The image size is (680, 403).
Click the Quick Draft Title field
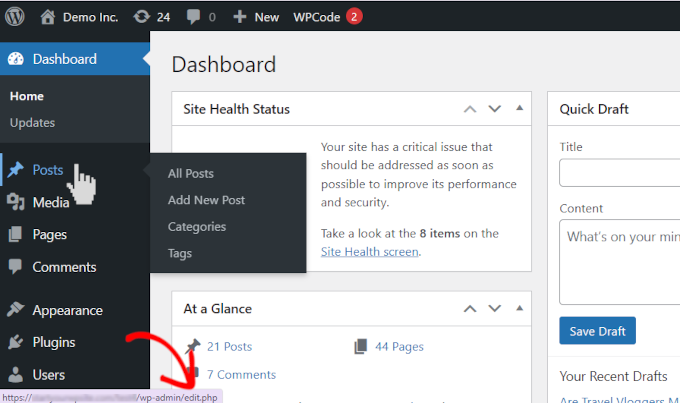(x=619, y=173)
